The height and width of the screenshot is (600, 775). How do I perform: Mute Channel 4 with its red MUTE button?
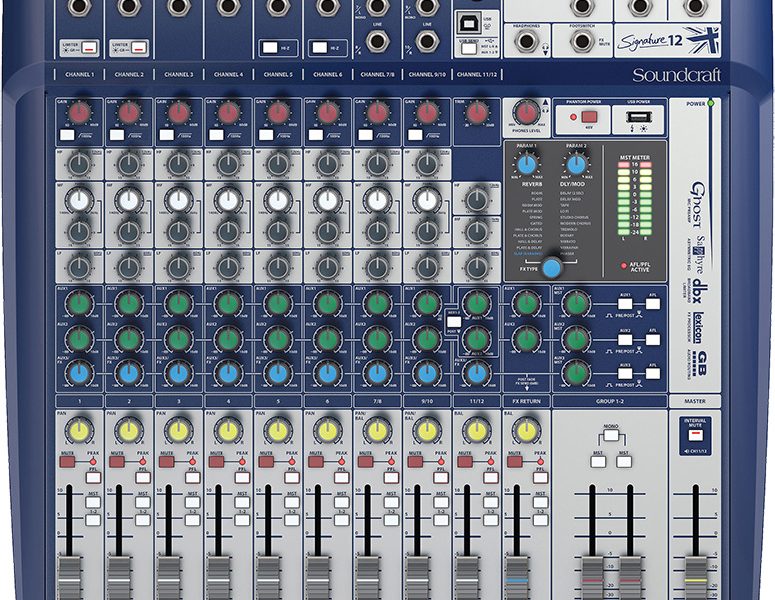pyautogui.click(x=216, y=462)
